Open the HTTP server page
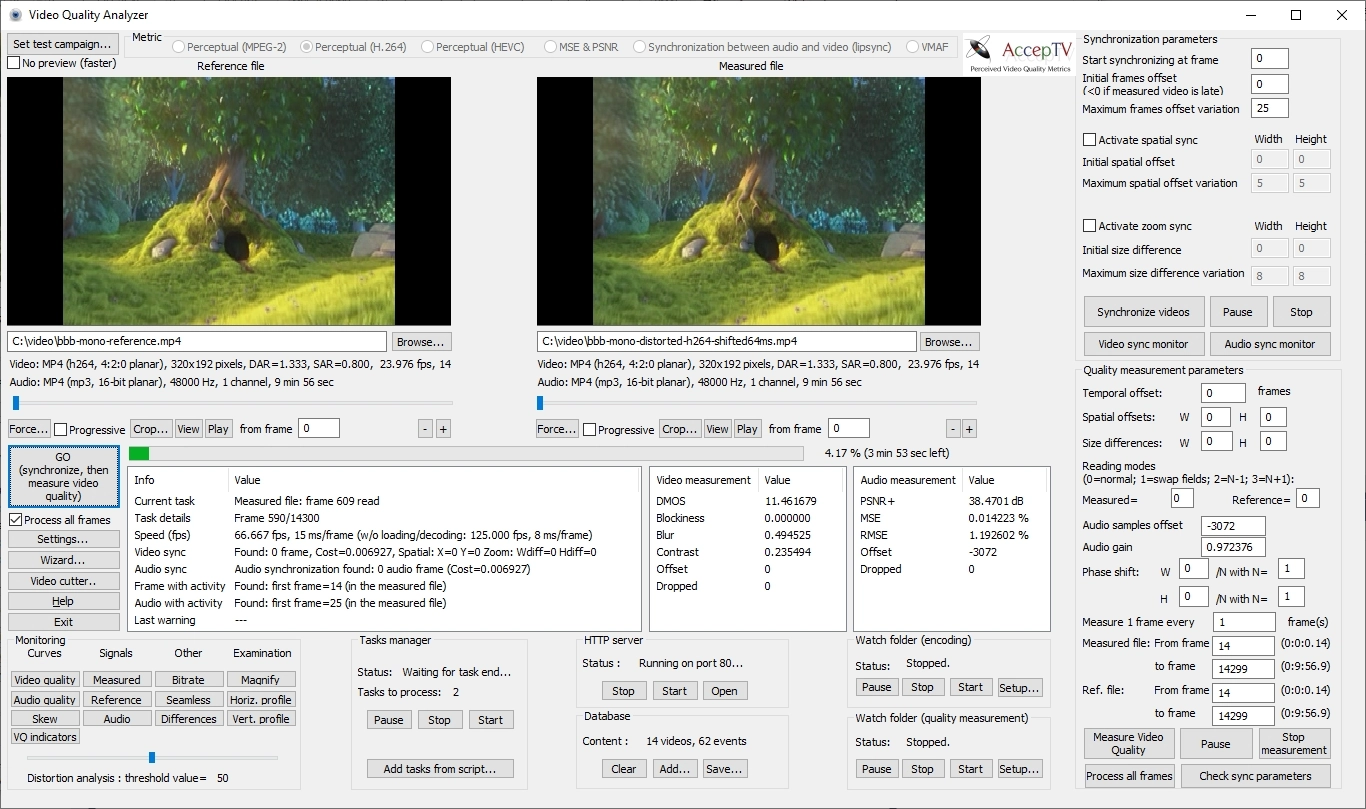This screenshot has height=809, width=1366. (x=724, y=691)
